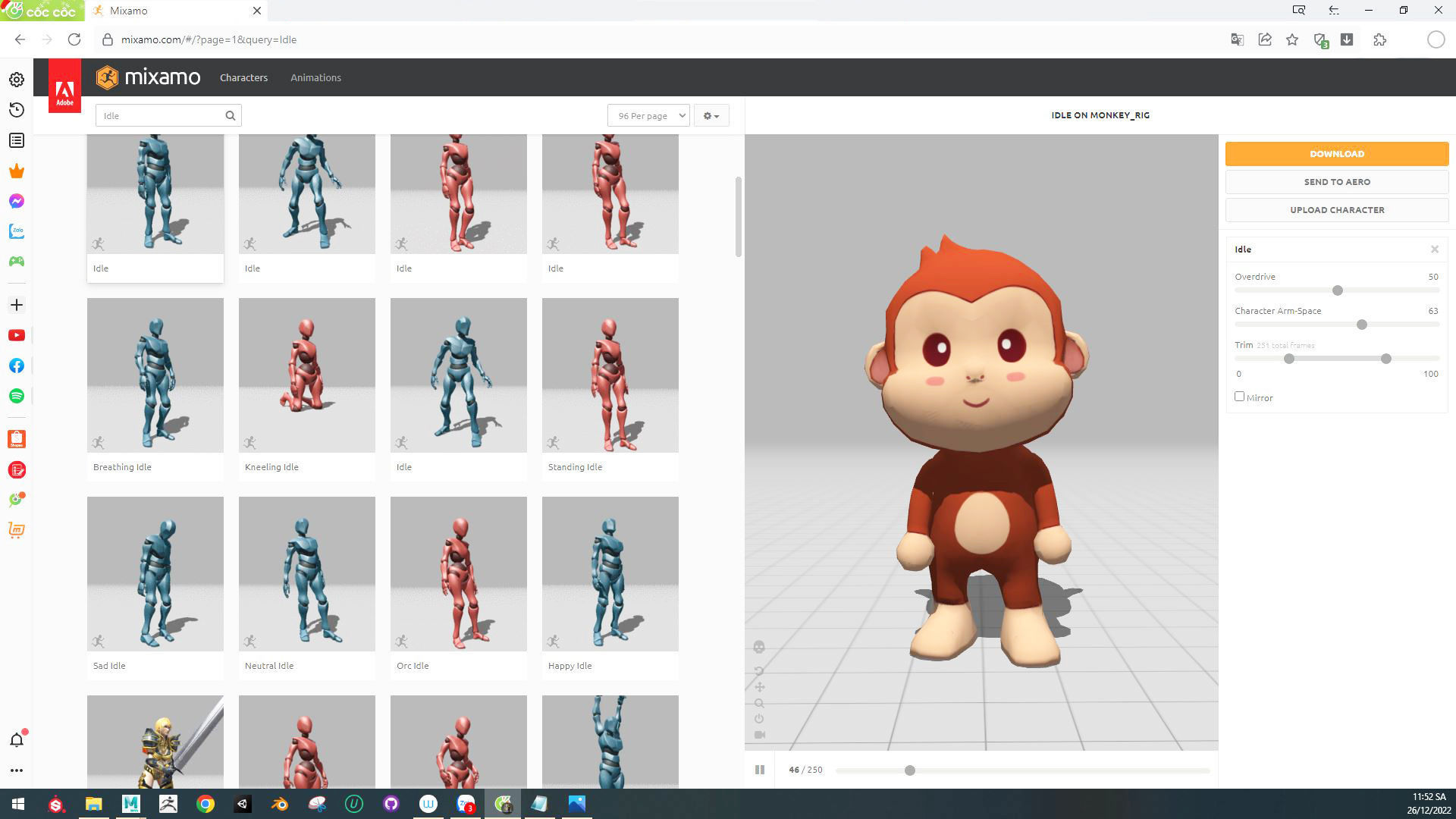Select the Sad Idle animation thumbnail
The height and width of the screenshot is (819, 1456).
pos(155,574)
